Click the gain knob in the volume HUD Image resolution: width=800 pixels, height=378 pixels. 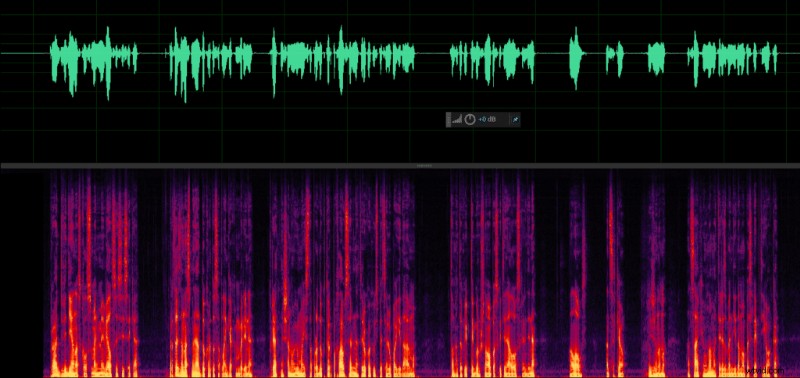(470, 119)
